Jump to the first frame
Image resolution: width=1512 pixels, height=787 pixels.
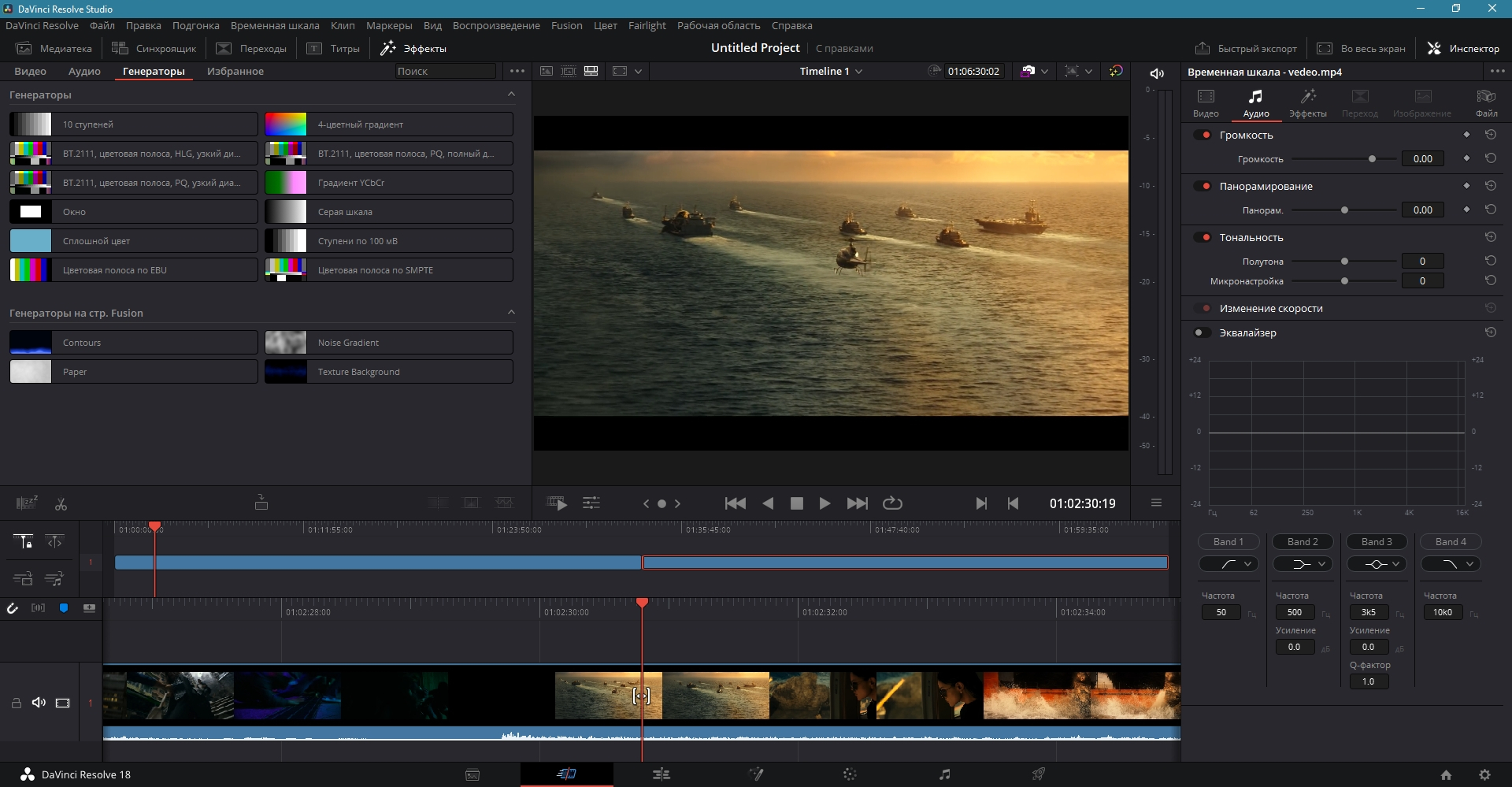(x=735, y=503)
